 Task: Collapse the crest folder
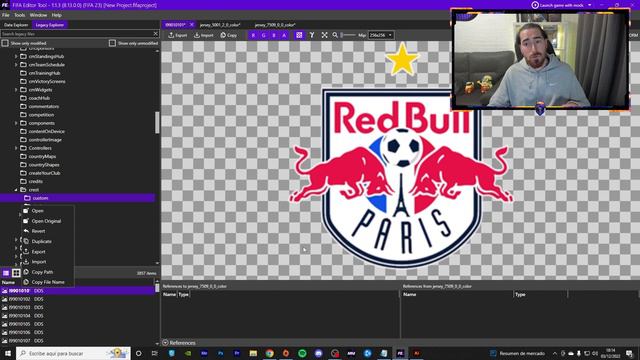16,190
